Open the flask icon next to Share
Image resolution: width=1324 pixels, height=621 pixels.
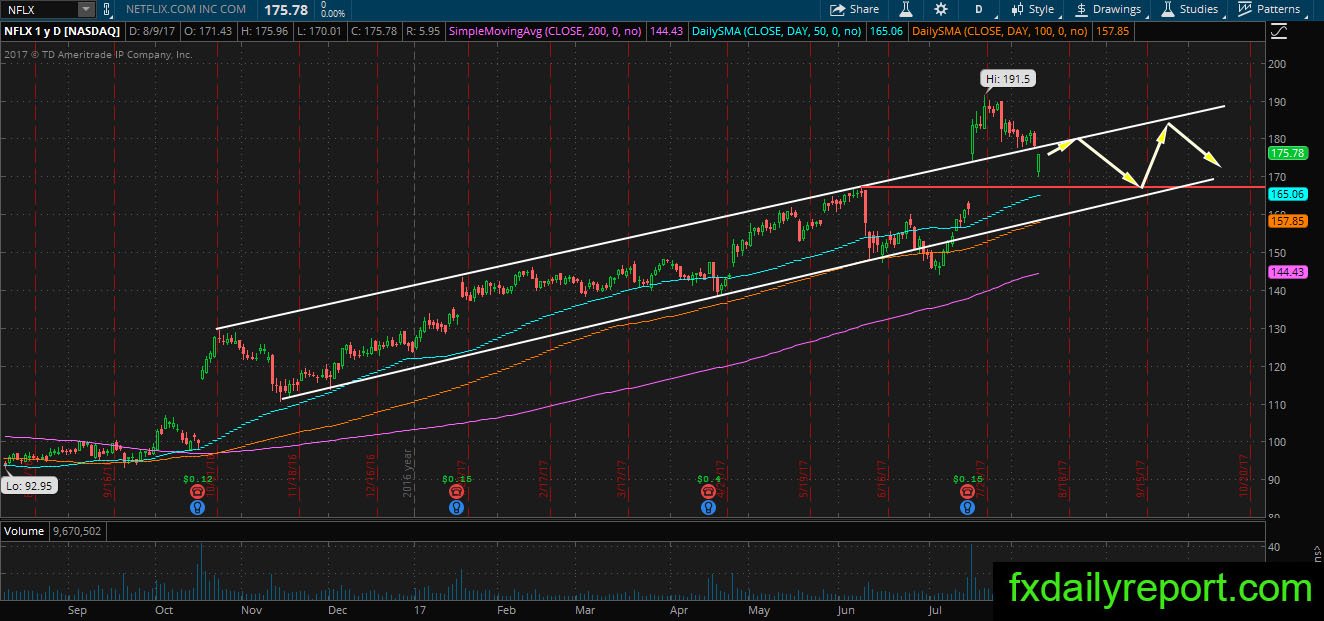click(906, 9)
